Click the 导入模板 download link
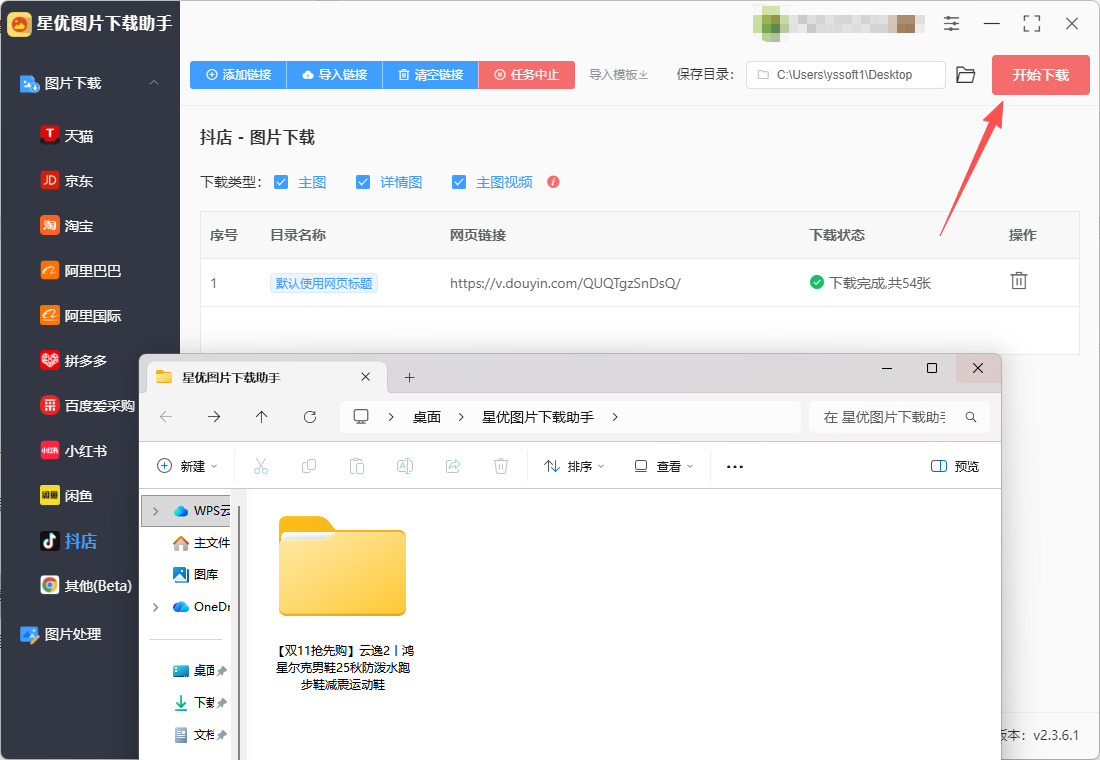This screenshot has height=760, width=1100. (618, 74)
